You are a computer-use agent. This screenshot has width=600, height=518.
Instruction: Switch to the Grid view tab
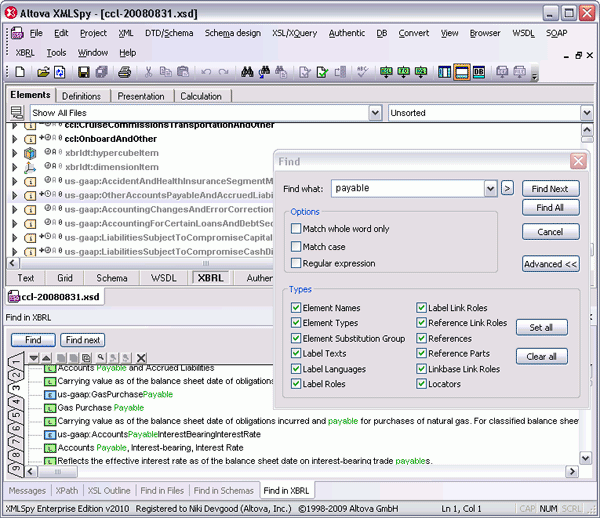[x=65, y=278]
